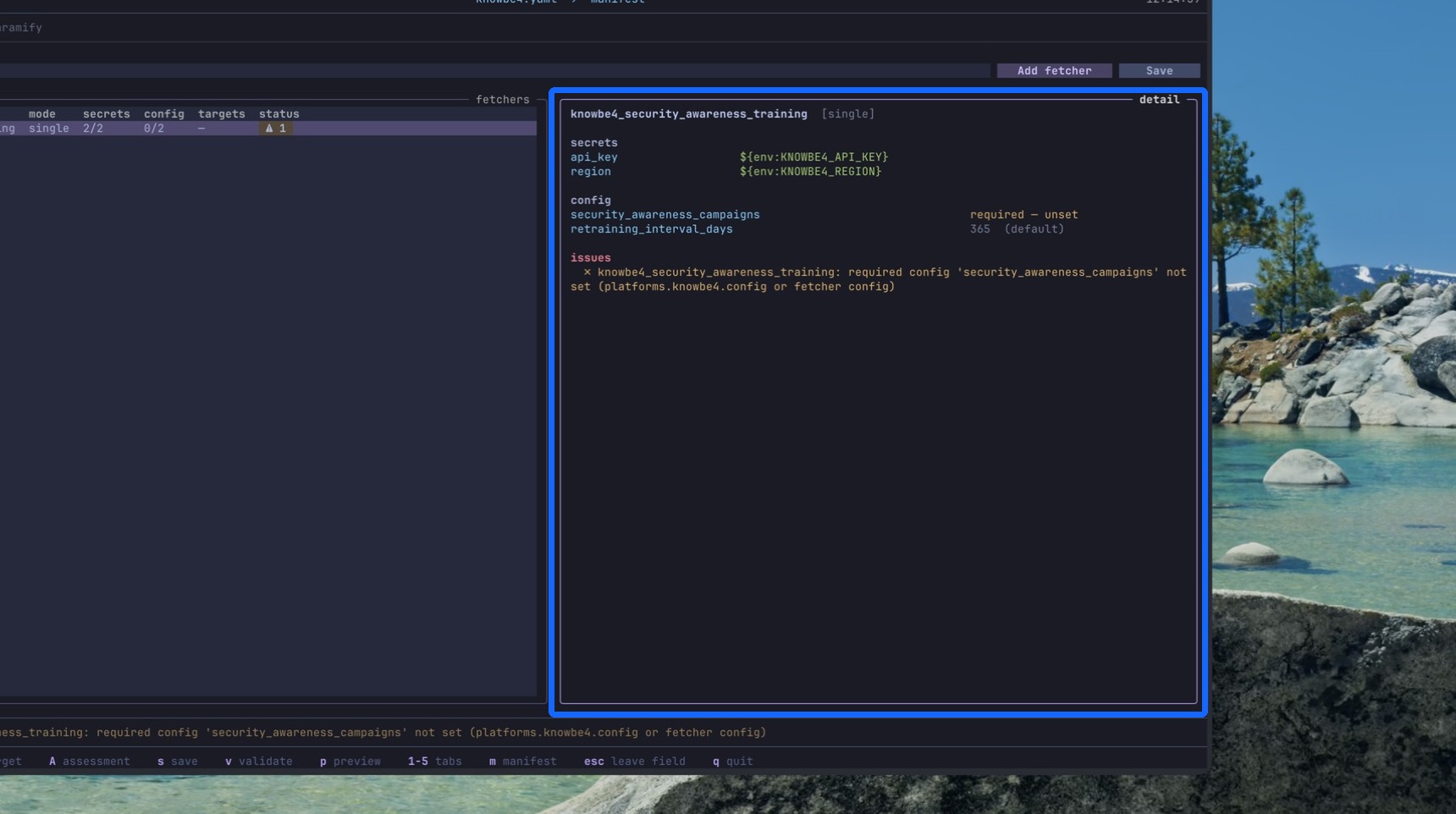Click the 'q quit' shortcut hint
The height and width of the screenshot is (814, 1456).
click(x=733, y=762)
